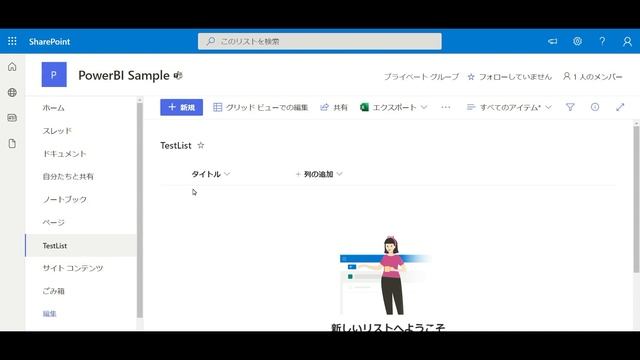Select TestList in the left navigation

(x=81, y=245)
